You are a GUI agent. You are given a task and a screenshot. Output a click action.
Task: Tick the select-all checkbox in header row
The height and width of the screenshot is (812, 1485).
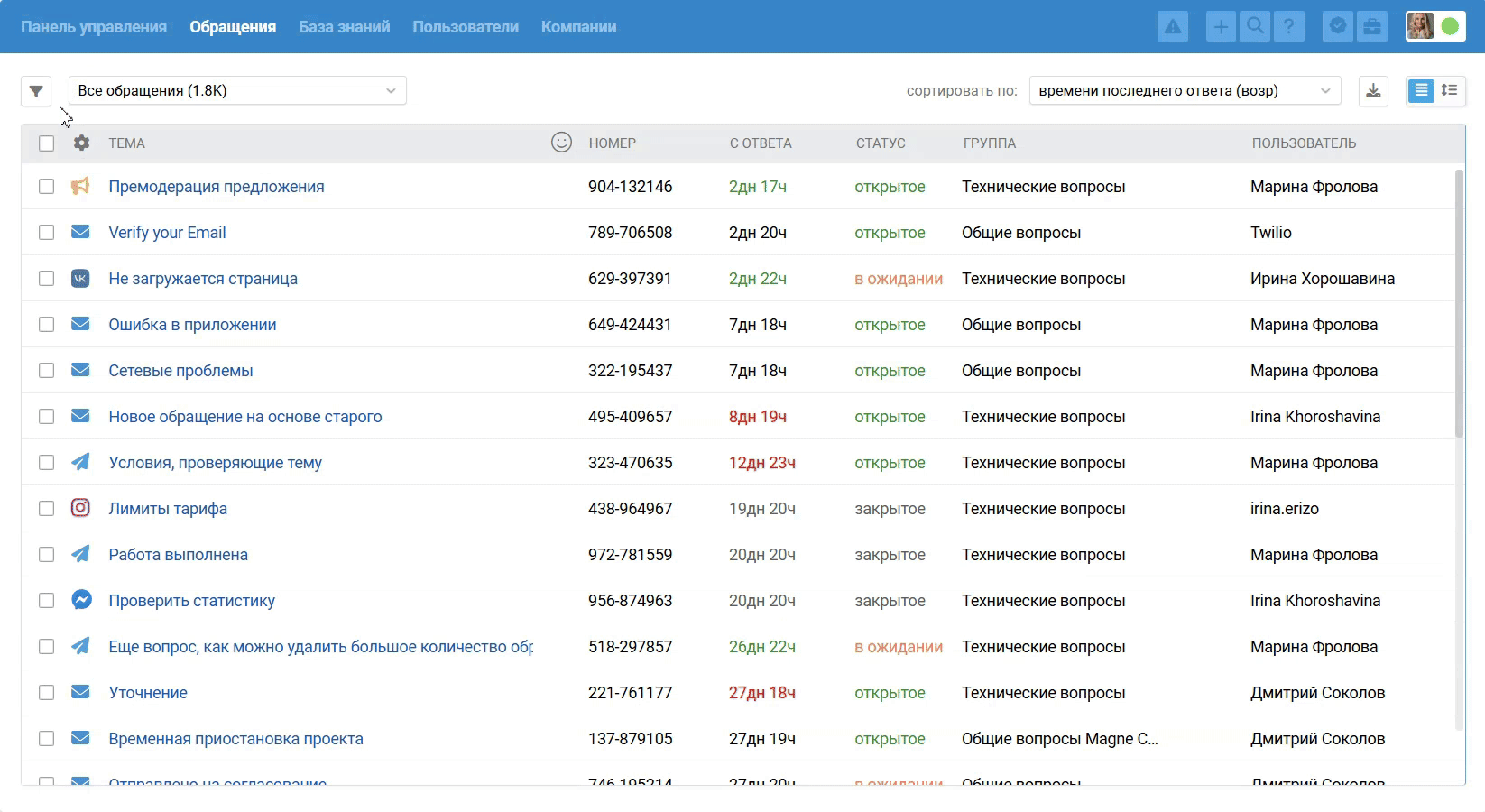pos(47,143)
